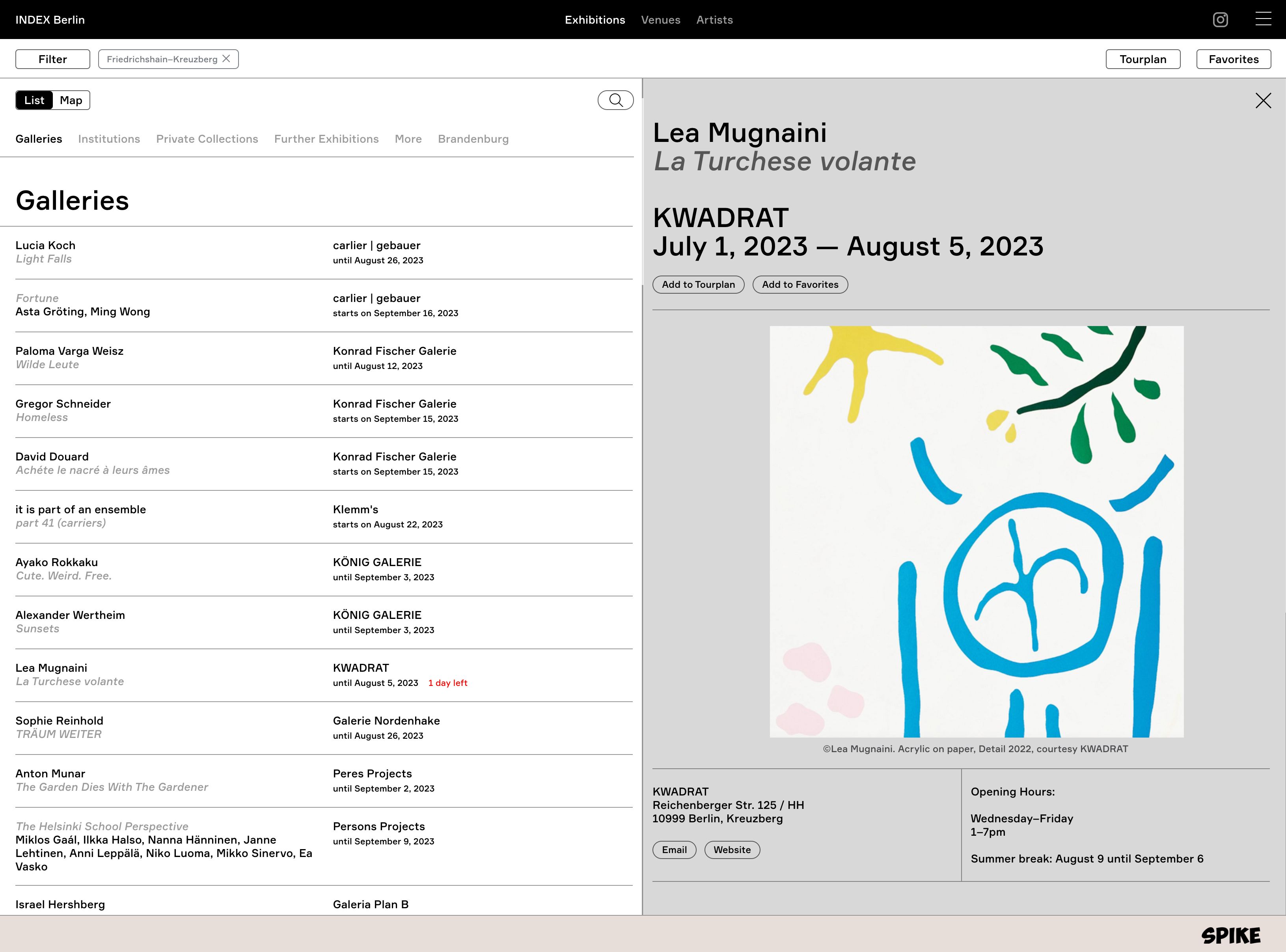Open the Lea Mugnaini artwork image
This screenshot has width=1286, height=952.
[977, 531]
